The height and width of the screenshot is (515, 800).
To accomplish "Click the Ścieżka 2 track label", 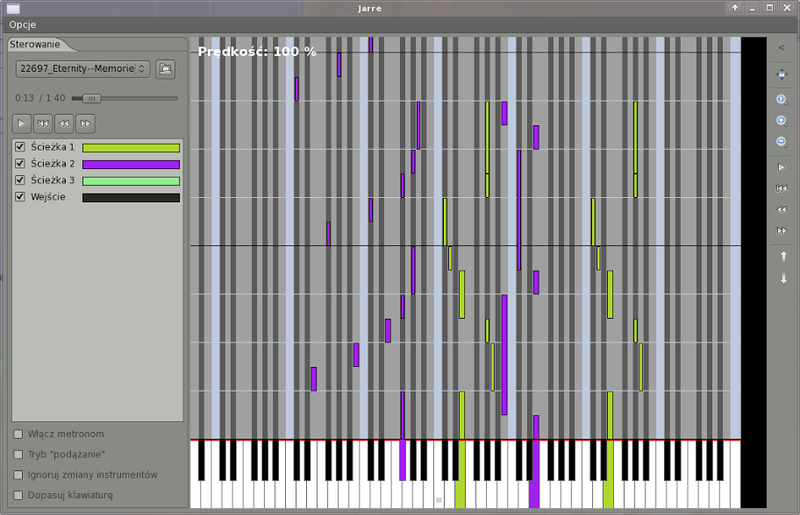I will [53, 163].
